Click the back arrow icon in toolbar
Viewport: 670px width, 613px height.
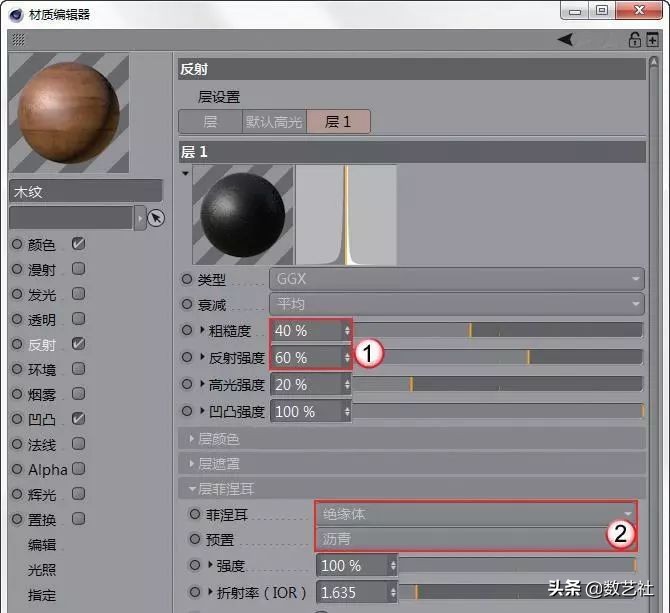pyautogui.click(x=565, y=40)
